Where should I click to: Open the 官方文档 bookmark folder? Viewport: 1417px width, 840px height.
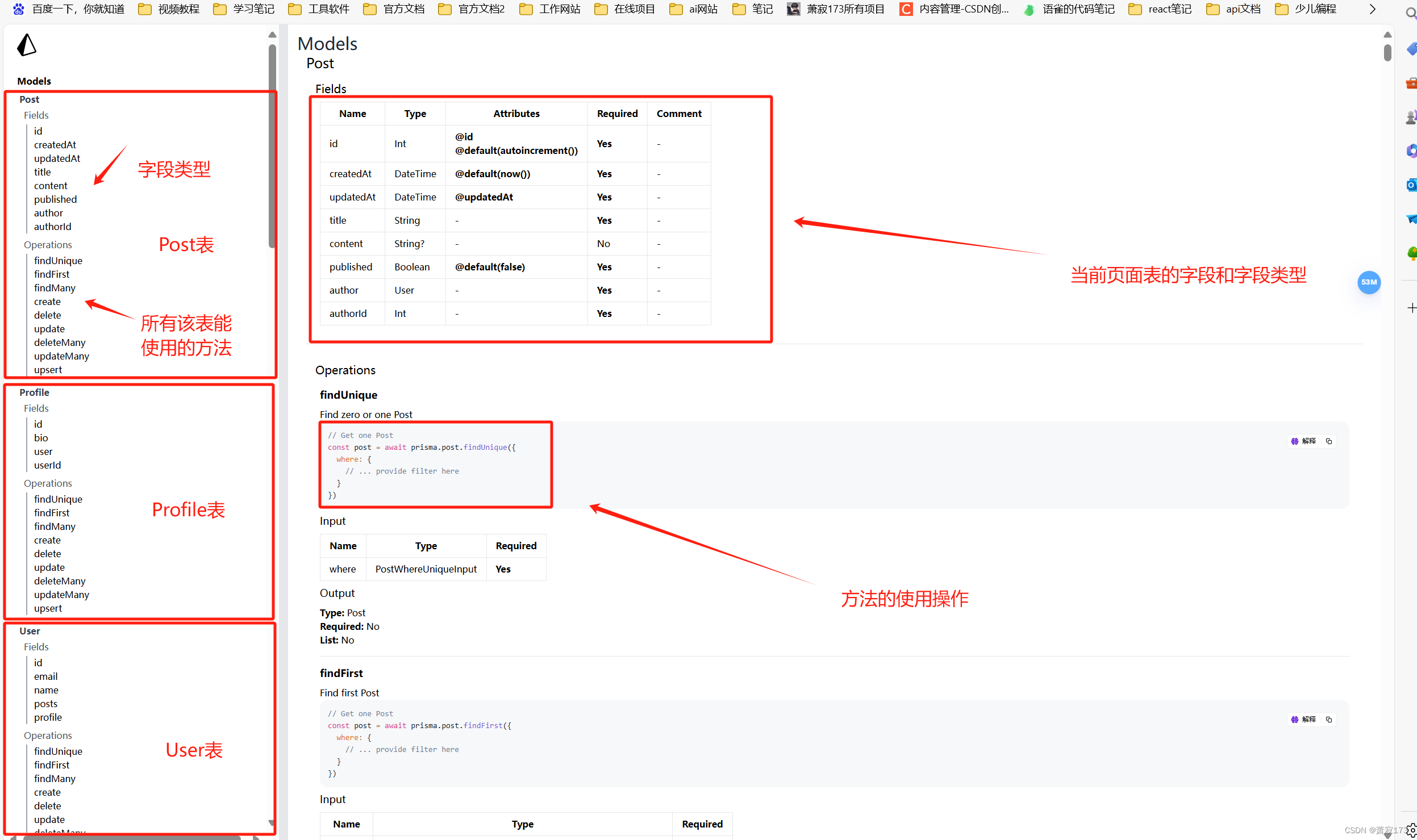(394, 9)
